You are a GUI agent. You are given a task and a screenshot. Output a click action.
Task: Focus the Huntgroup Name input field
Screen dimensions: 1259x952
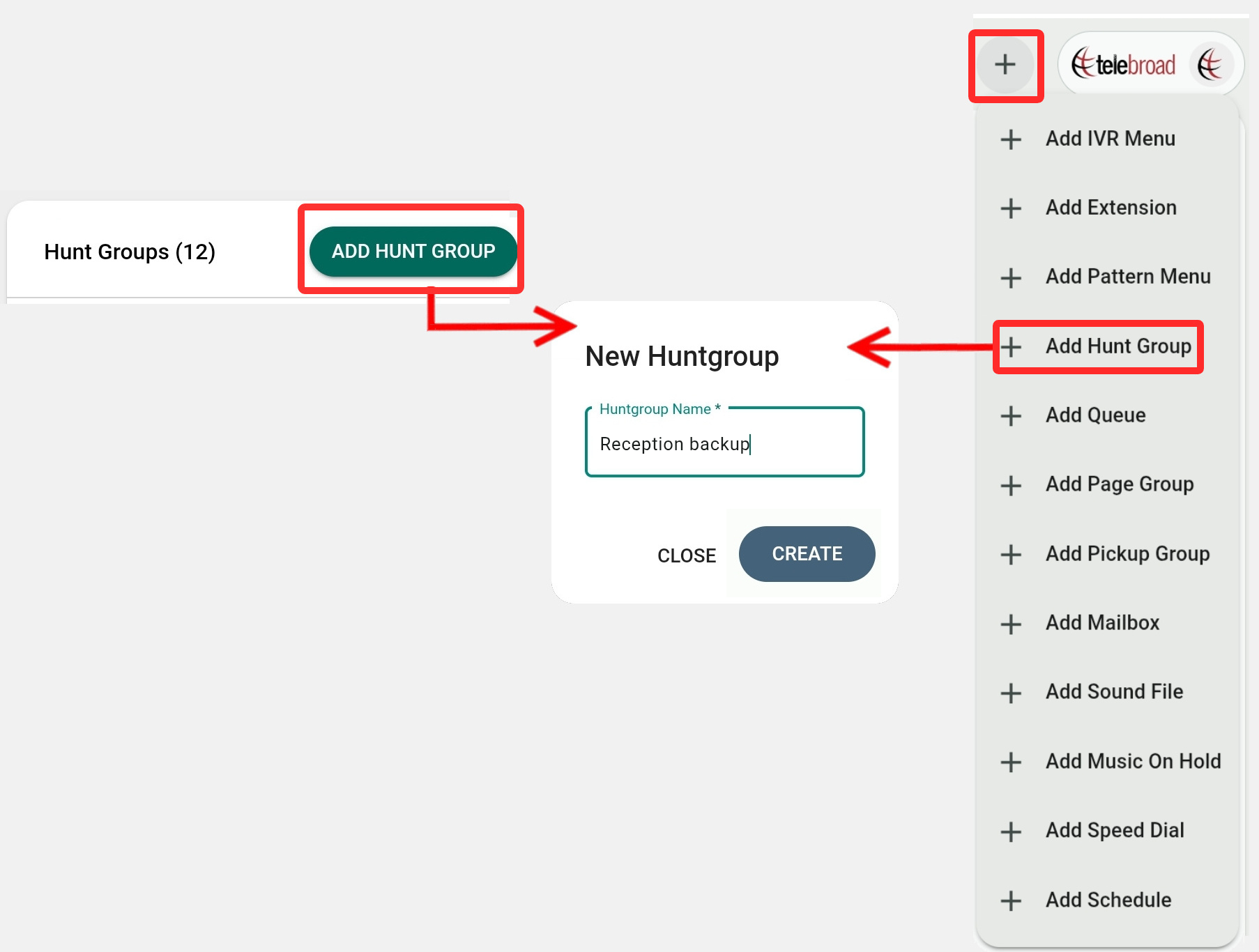coord(725,443)
